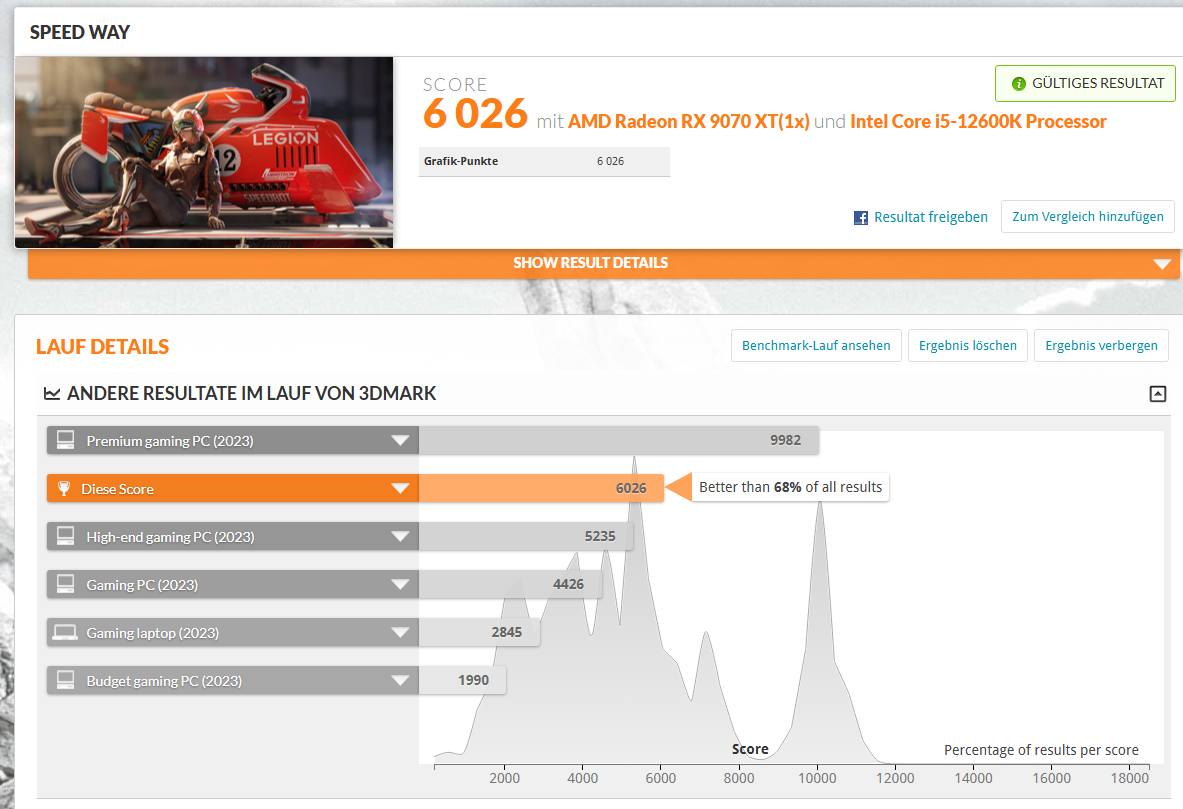The image size is (1183, 809).
Task: Expand the Premium gaming PC (2023) dropdown arrow
Action: pos(401,441)
